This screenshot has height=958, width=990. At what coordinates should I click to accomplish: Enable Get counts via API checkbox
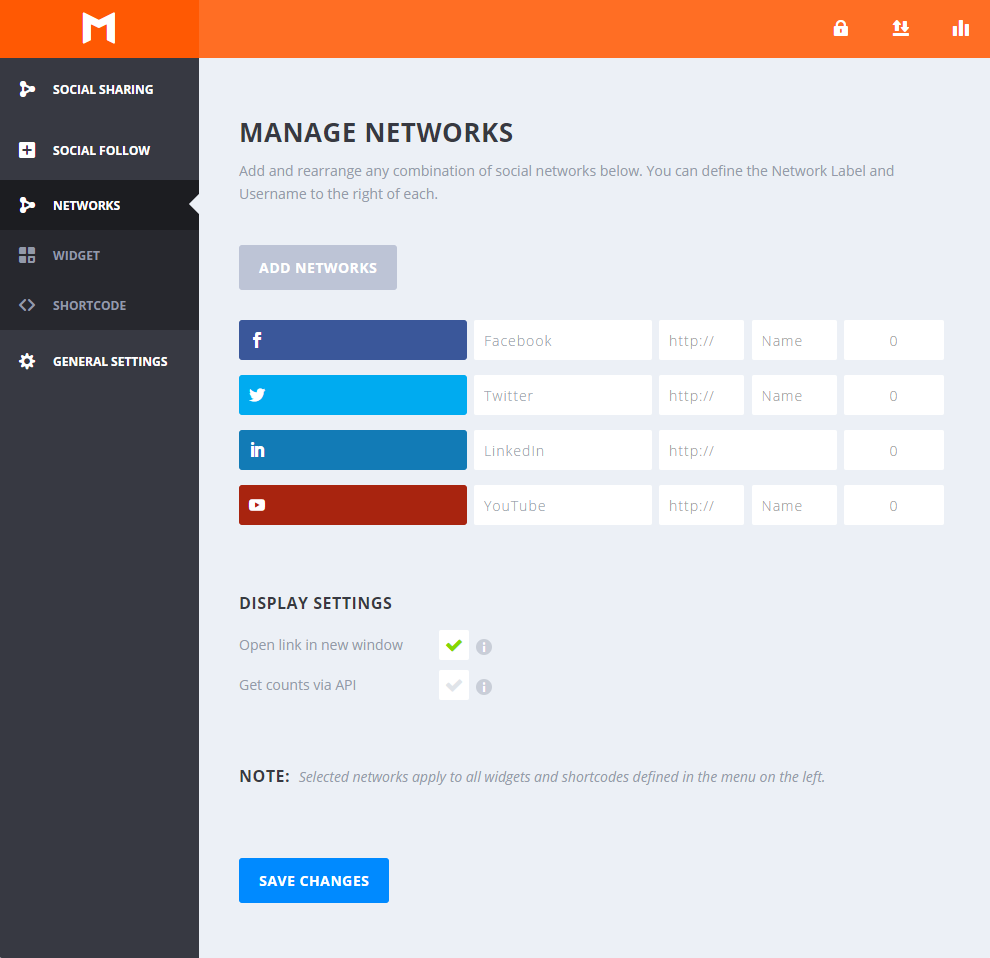click(x=453, y=685)
